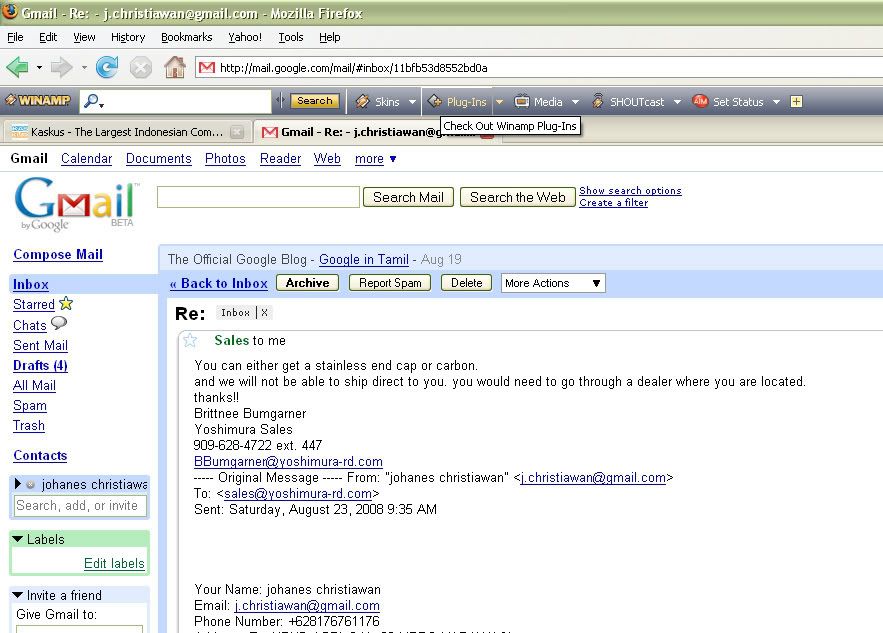Click the BBumgarner@yoshimura-rd.com email link
Image resolution: width=883 pixels, height=633 pixels.
(288, 462)
